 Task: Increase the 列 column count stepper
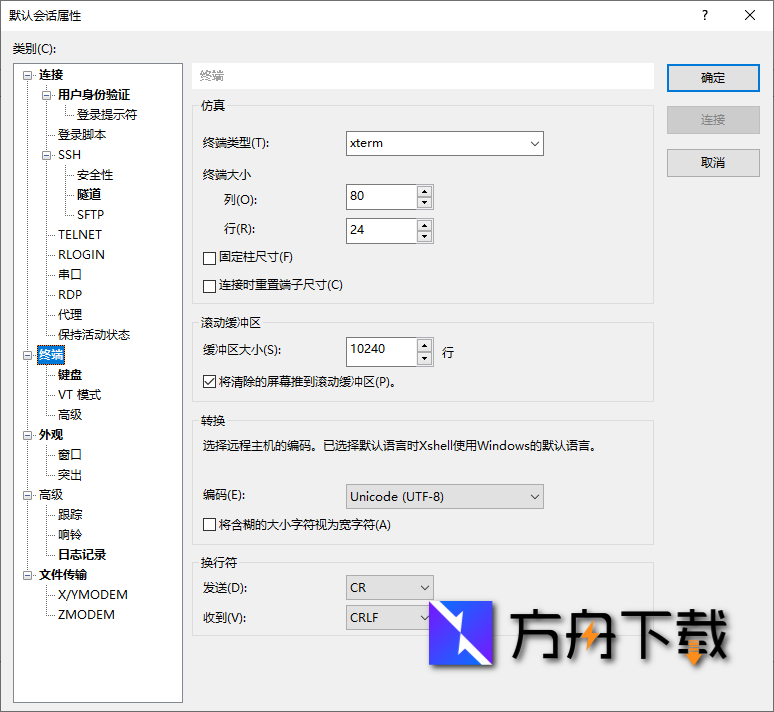(425, 191)
